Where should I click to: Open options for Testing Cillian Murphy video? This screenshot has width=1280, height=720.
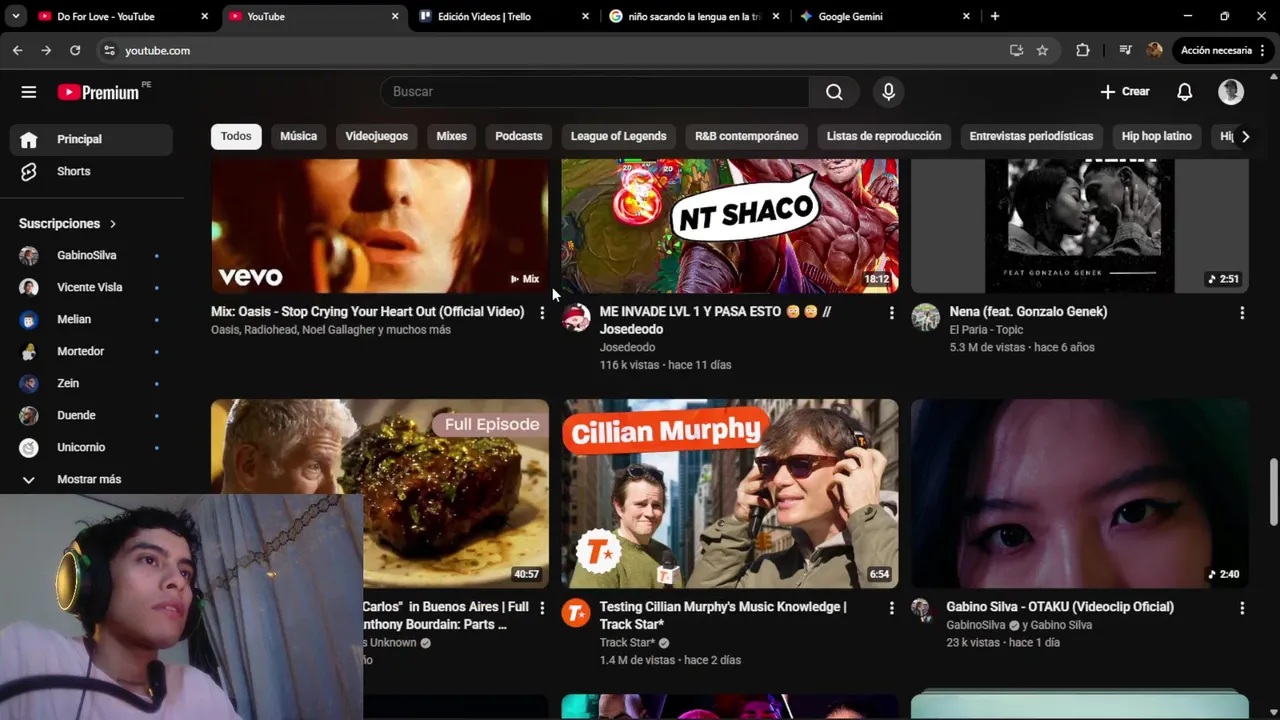(x=891, y=608)
